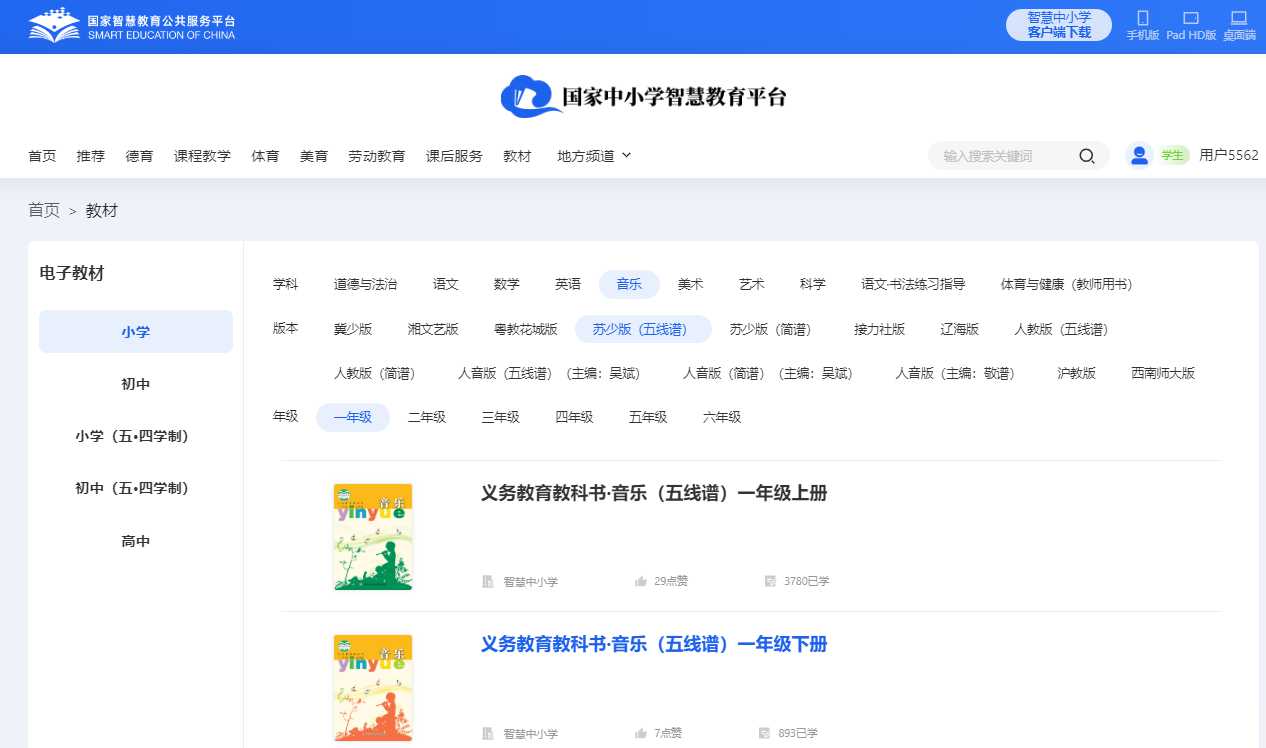Open the Pad HD版 tablet icon
Screen dimensions: 1266x748
(x=1191, y=18)
